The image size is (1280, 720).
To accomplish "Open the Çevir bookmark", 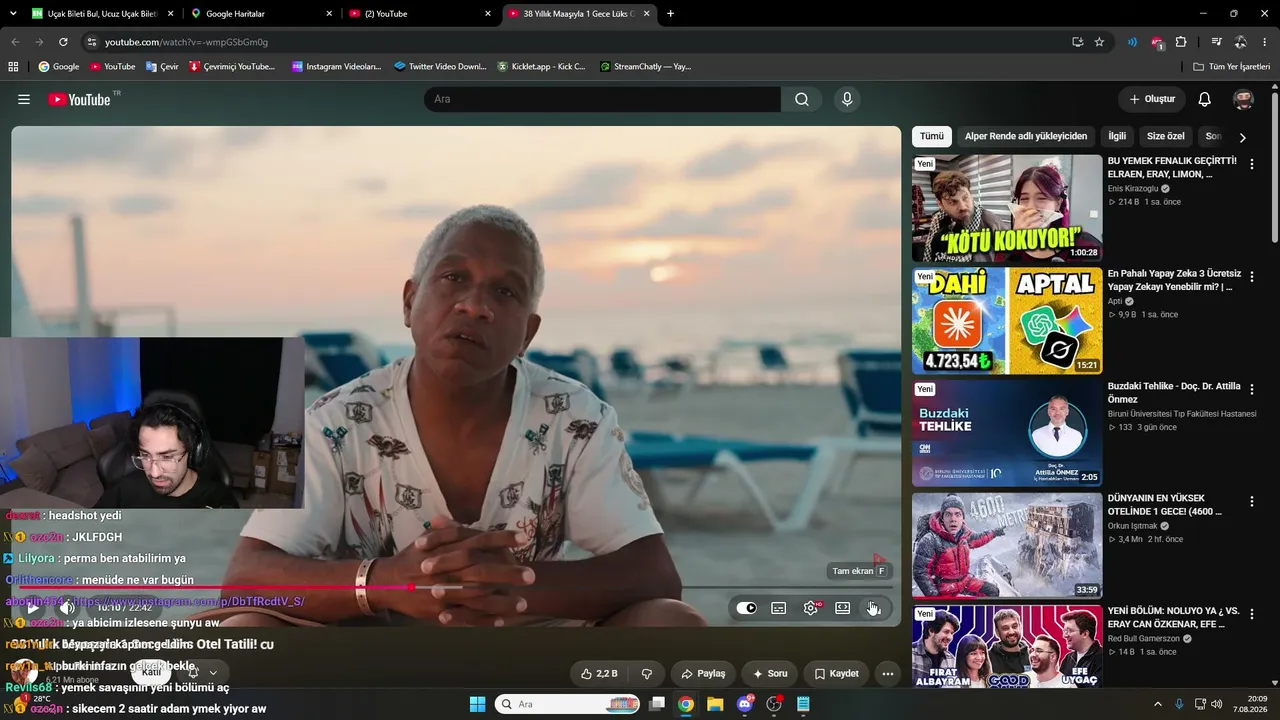I will click(162, 67).
